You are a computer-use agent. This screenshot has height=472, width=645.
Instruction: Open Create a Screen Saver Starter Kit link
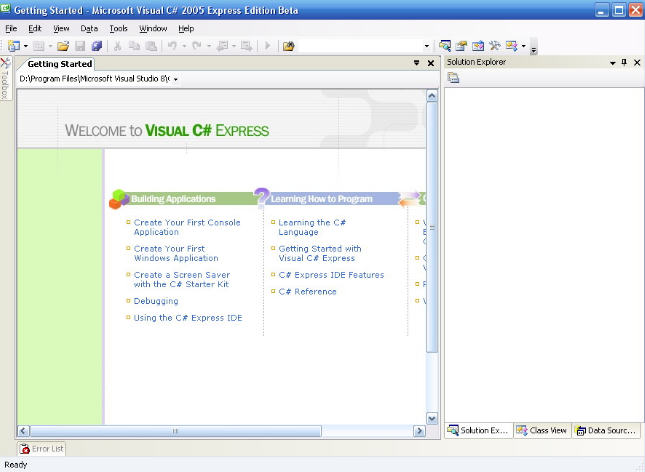pyautogui.click(x=182, y=279)
